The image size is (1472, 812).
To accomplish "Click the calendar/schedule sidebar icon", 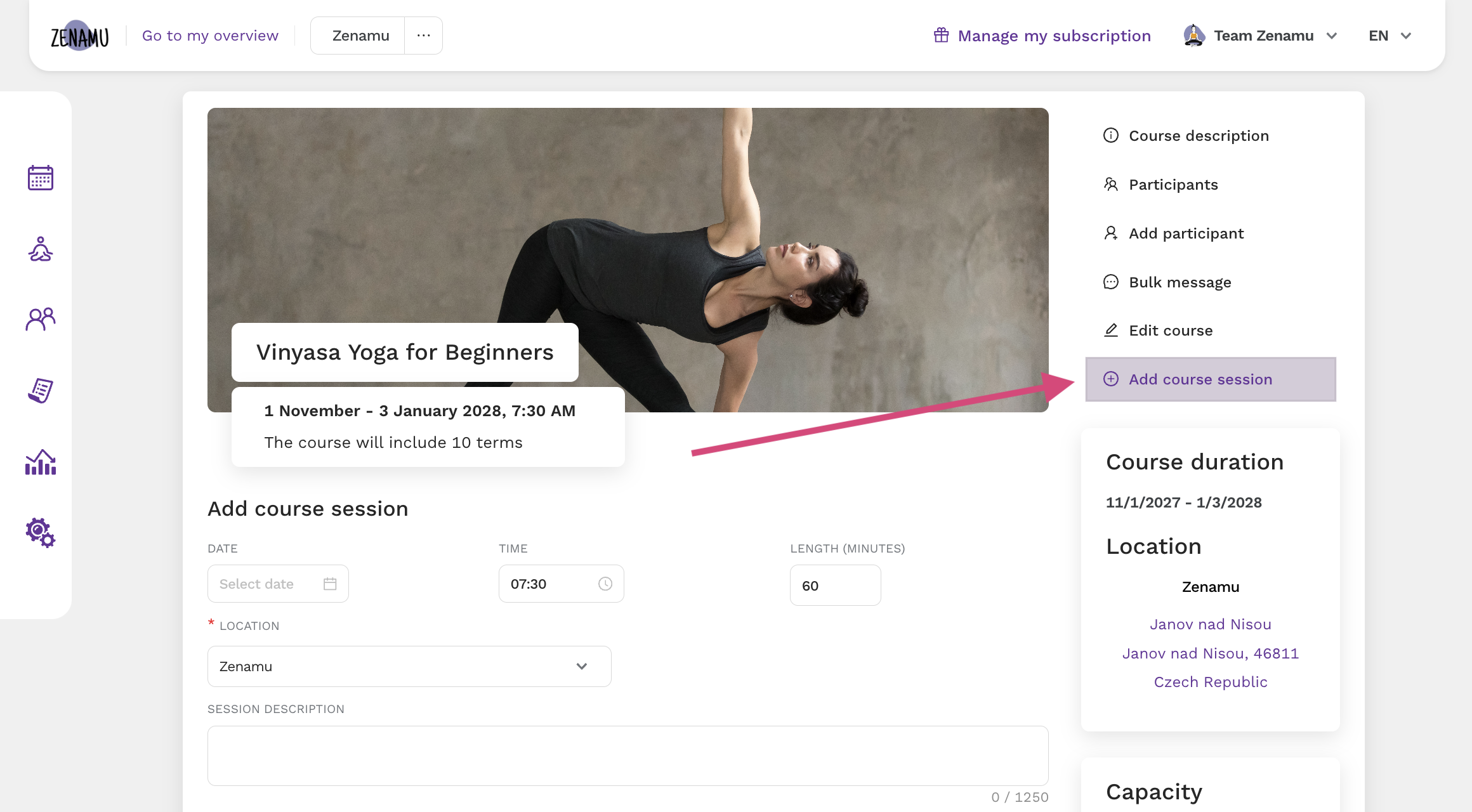I will click(41, 178).
